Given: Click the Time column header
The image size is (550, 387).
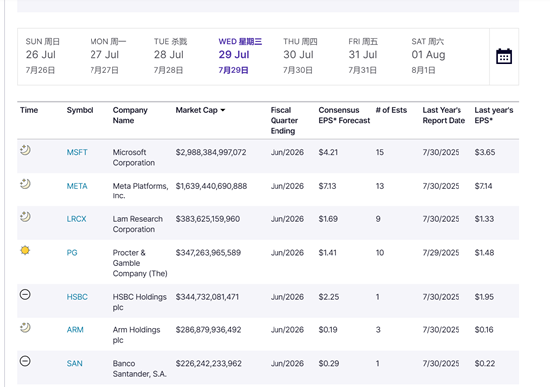Looking at the screenshot, I should [x=29, y=110].
